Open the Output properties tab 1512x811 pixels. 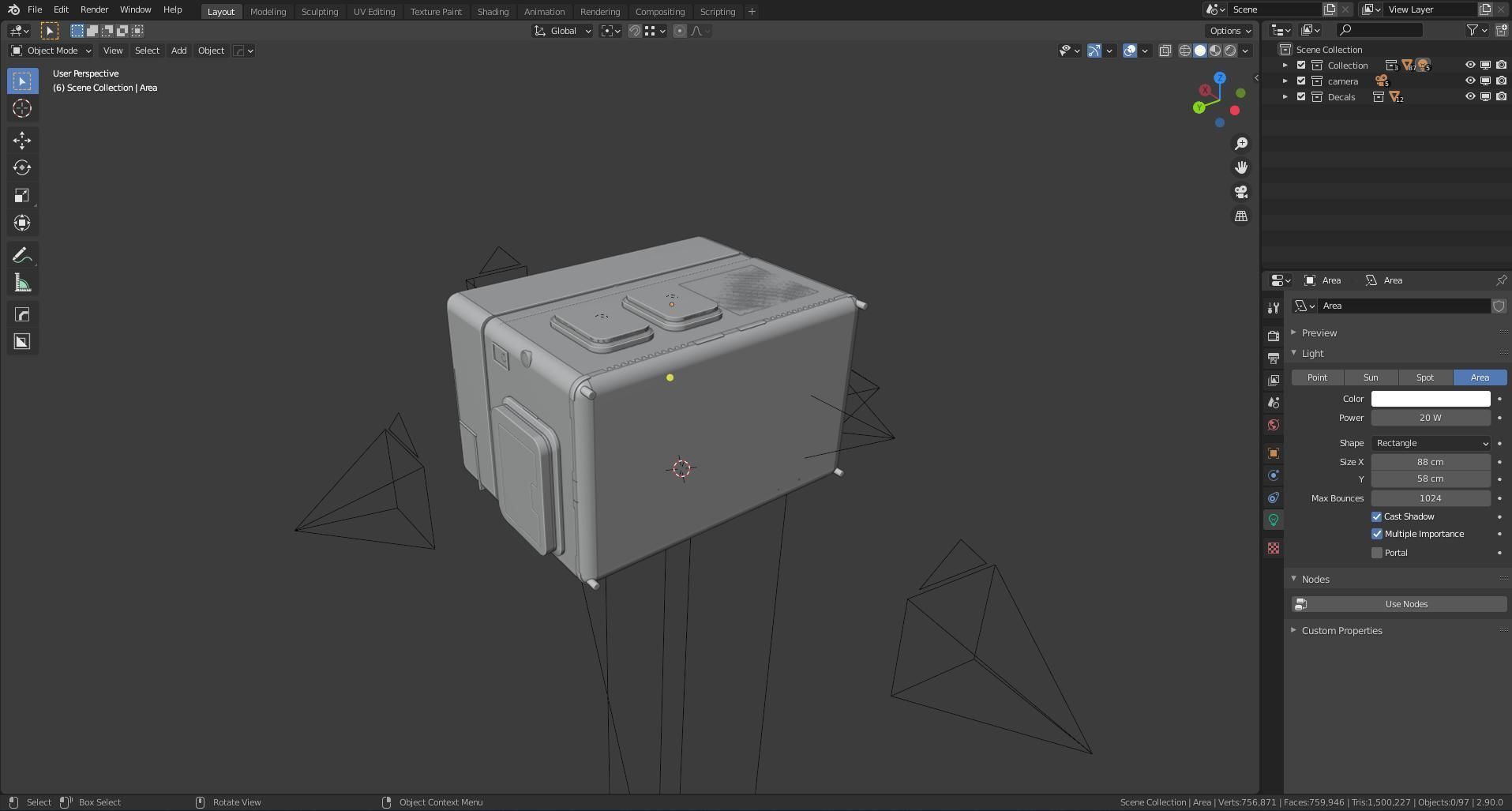(1273, 358)
